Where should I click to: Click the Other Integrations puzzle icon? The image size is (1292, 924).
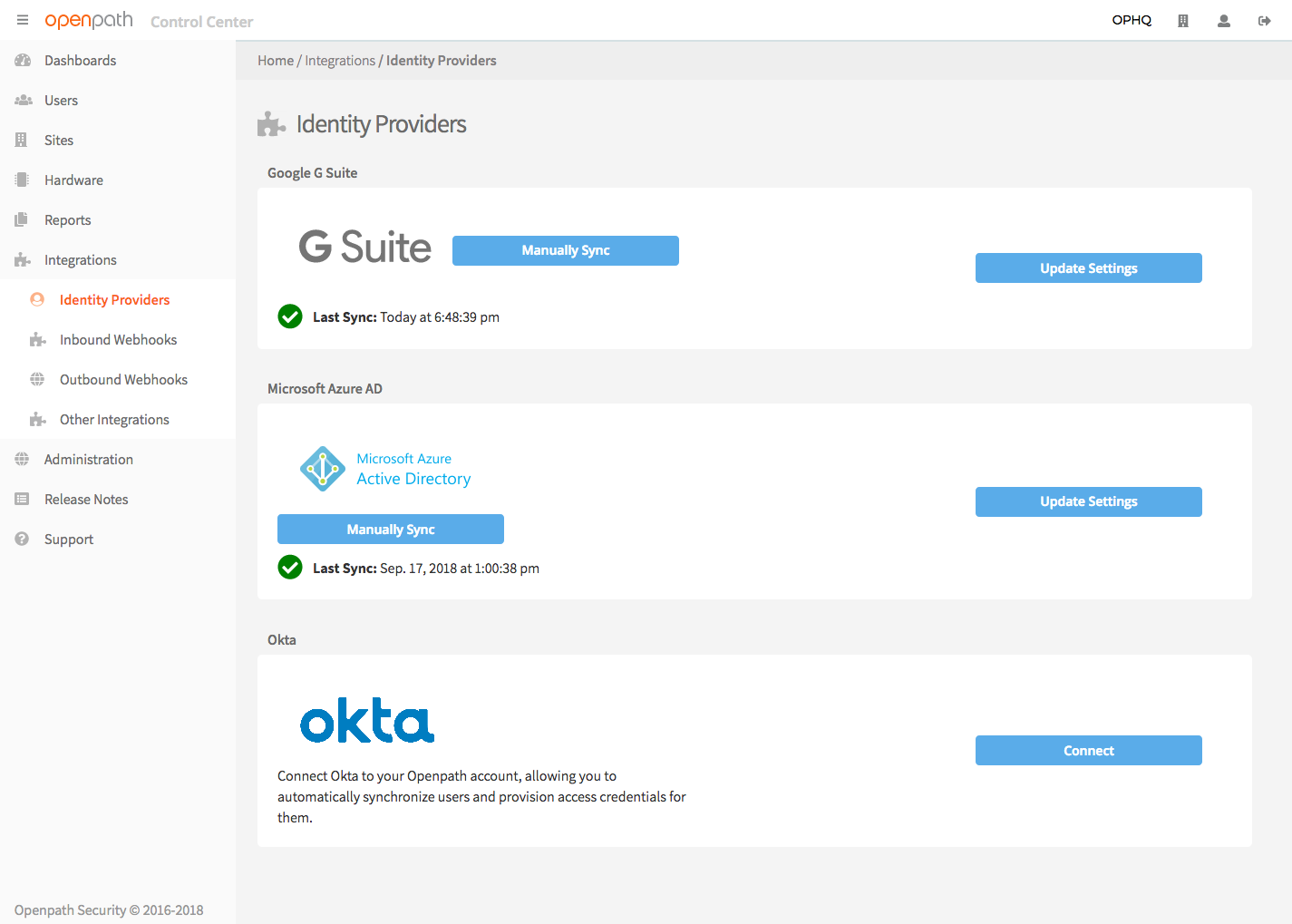(37, 420)
